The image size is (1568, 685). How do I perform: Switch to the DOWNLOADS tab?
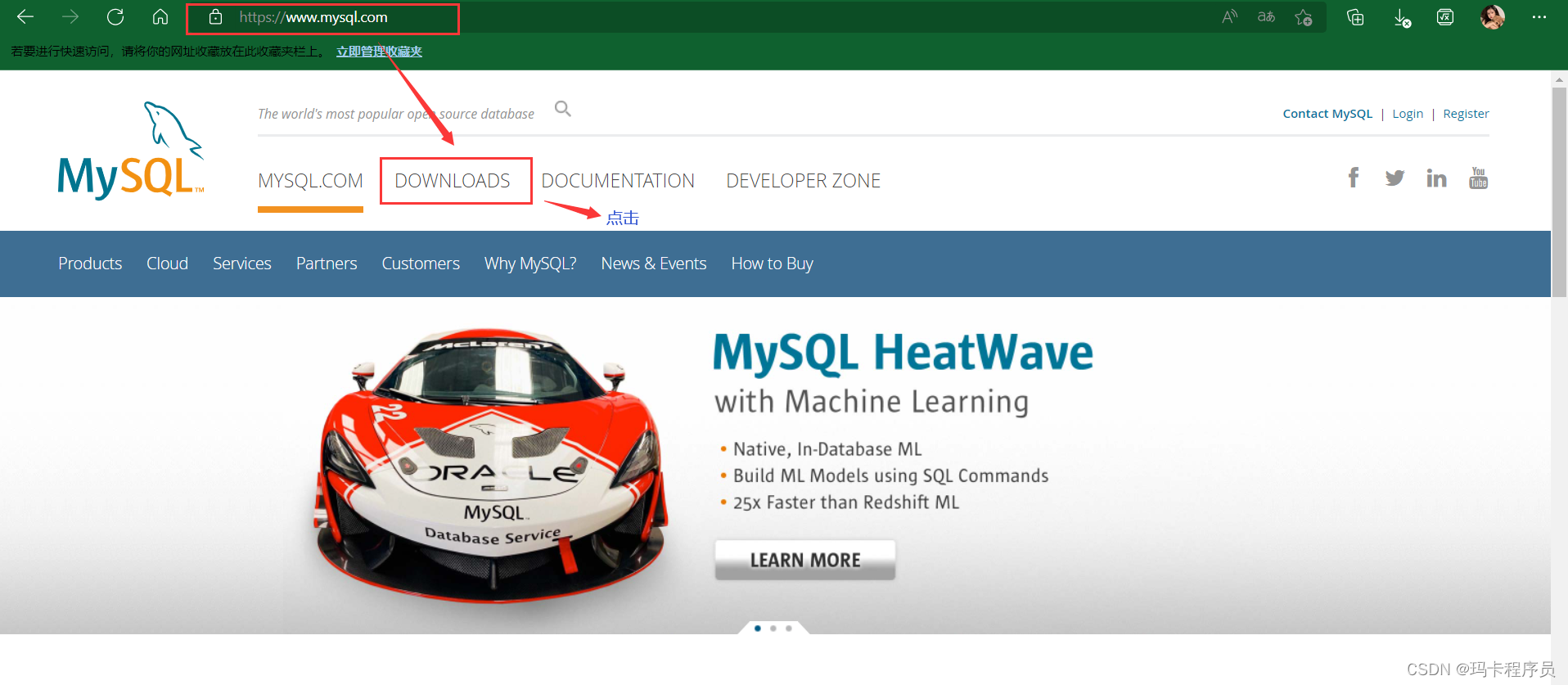[x=453, y=181]
